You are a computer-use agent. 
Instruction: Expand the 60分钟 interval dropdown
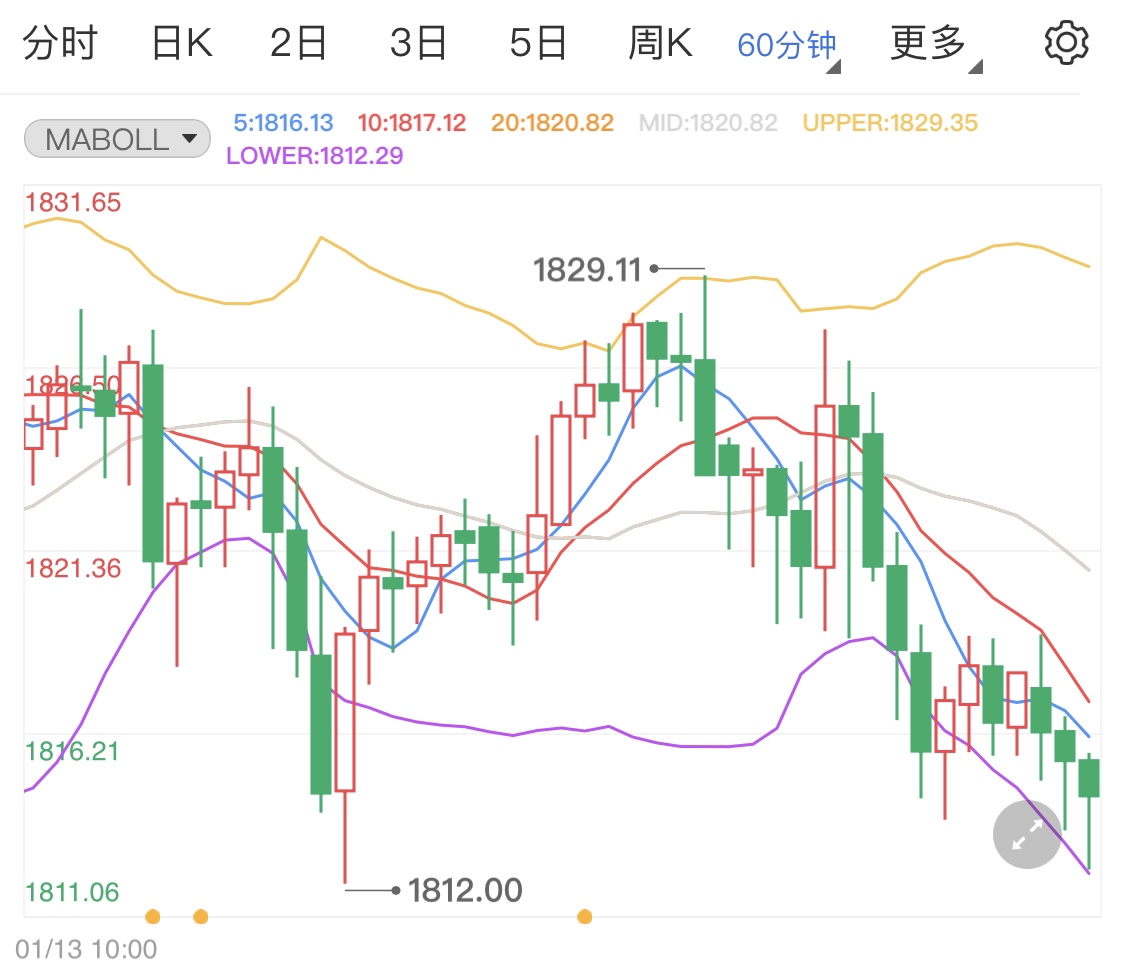pos(788,46)
